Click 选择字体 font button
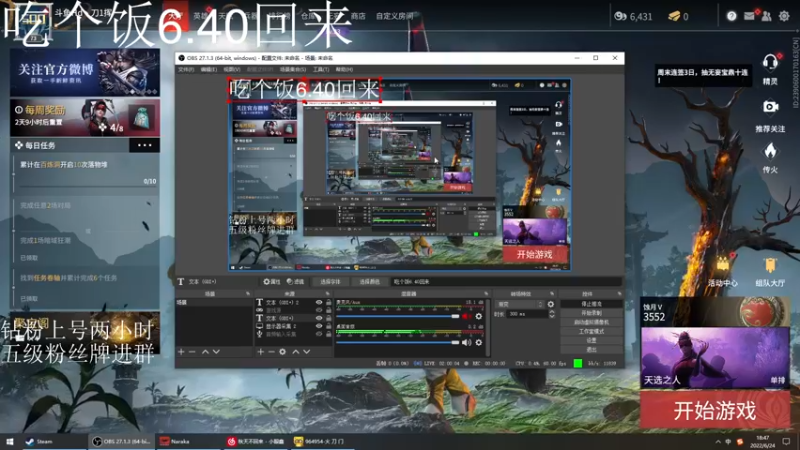The image size is (800, 450). pos(330,282)
